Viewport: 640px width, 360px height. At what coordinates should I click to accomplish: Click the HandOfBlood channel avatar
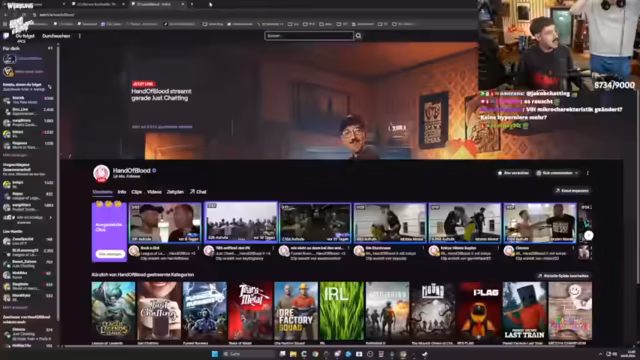click(x=101, y=173)
